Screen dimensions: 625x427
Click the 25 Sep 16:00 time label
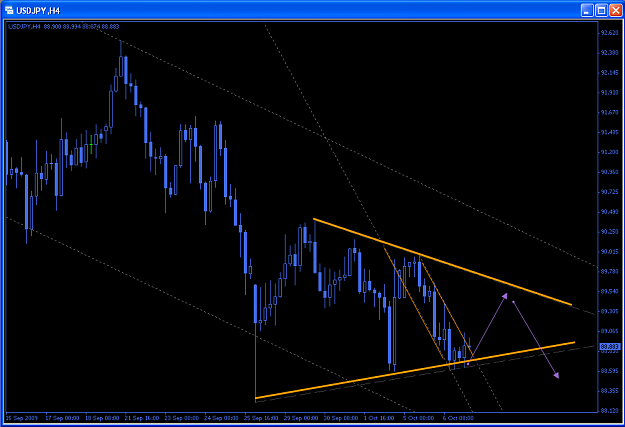(x=262, y=418)
